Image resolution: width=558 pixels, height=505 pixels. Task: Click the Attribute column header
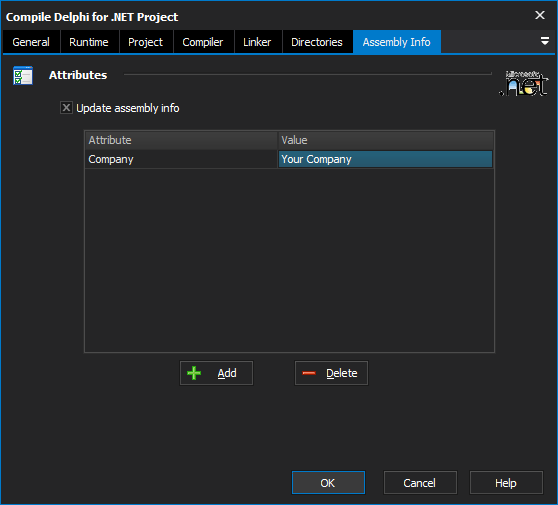coord(181,140)
